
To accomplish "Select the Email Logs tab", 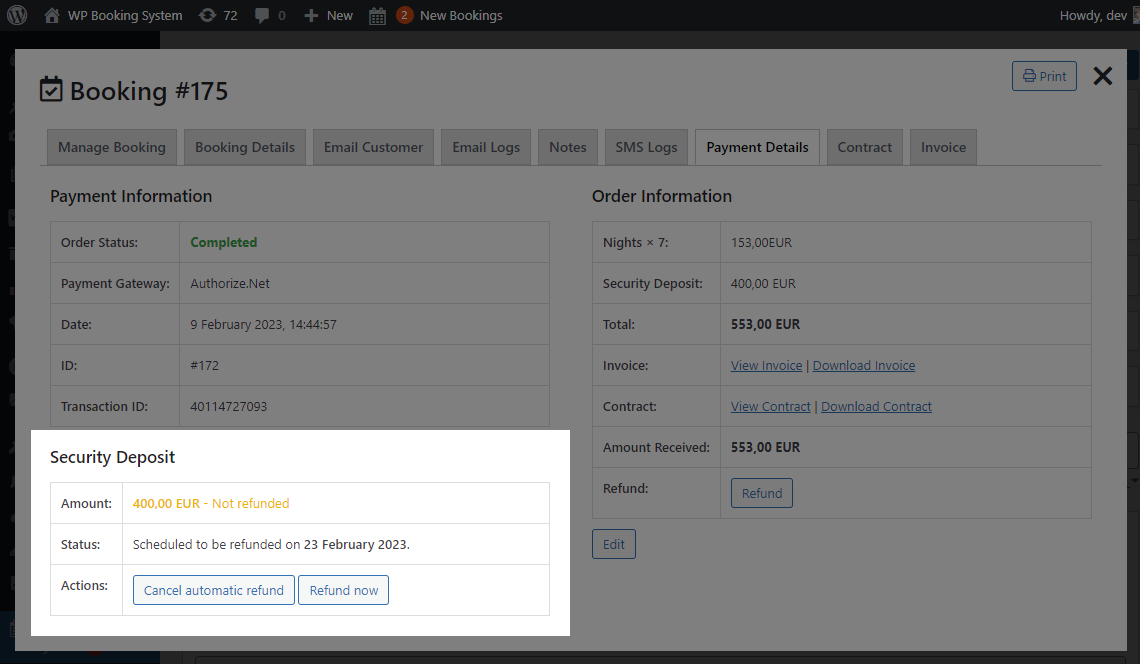I will pos(486,147).
